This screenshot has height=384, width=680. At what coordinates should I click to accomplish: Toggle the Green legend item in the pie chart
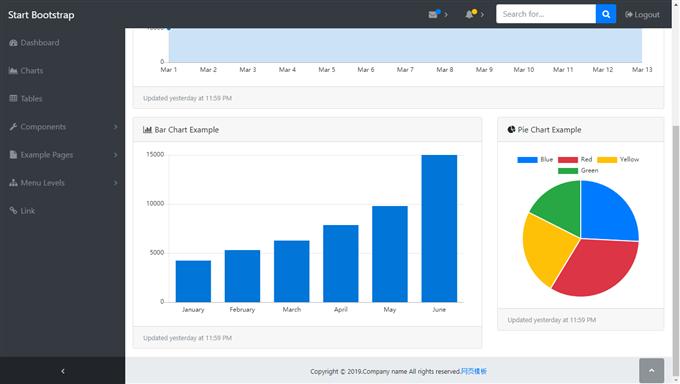pyautogui.click(x=578, y=171)
